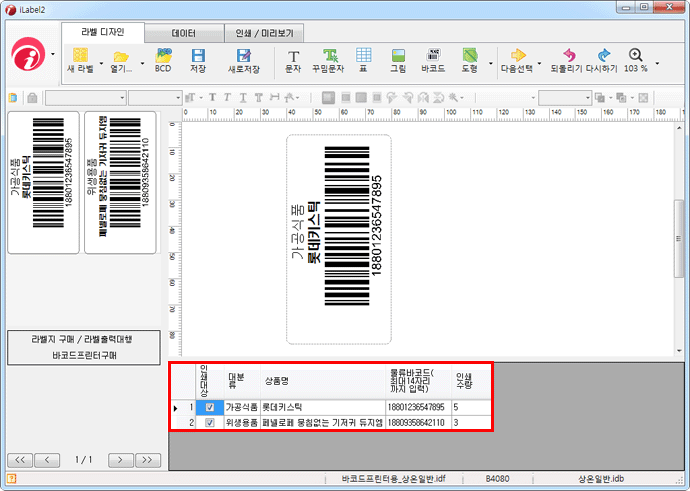690x491 pixels.
Task: Save the label with 저장 icon
Action: (x=198, y=55)
